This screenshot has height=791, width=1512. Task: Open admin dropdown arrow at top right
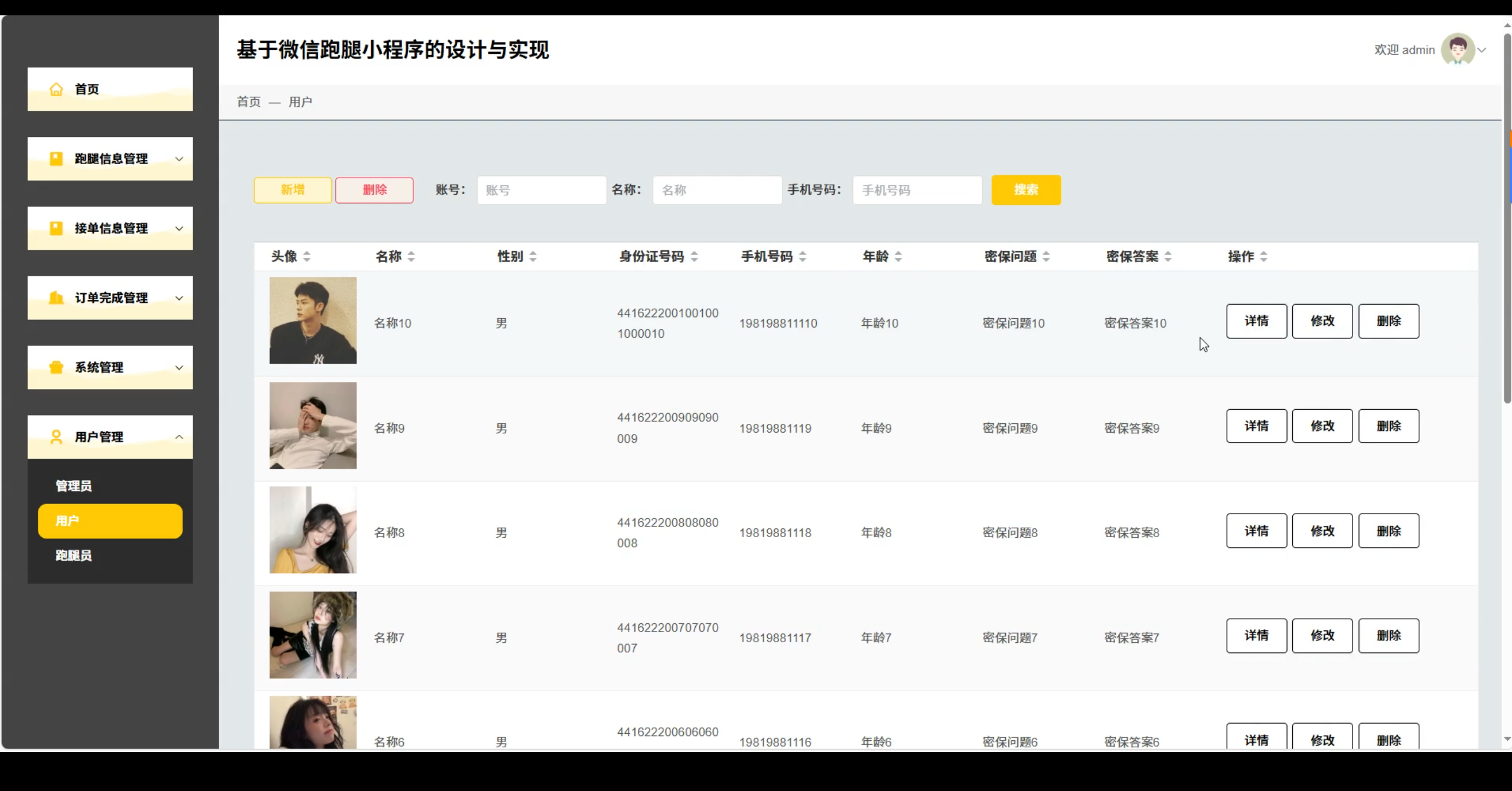(x=1482, y=50)
